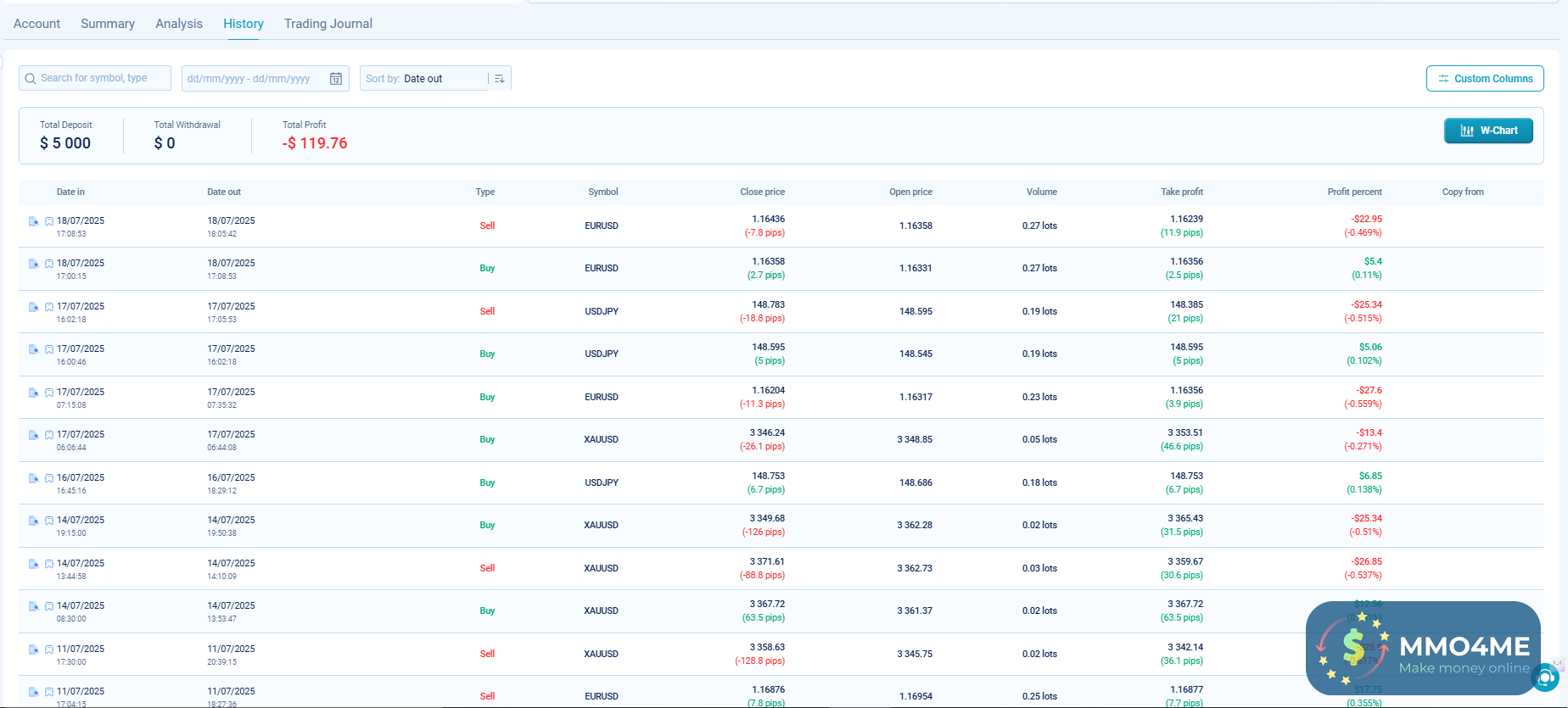
Task: Open the calendar icon in date range field
Action: tap(336, 79)
